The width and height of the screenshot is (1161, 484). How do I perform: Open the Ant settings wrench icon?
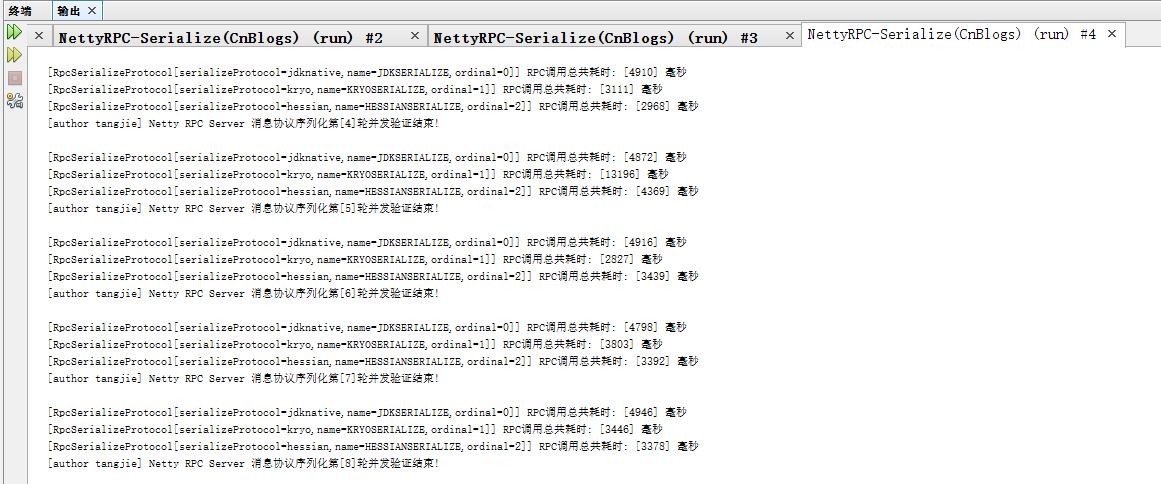[14, 101]
